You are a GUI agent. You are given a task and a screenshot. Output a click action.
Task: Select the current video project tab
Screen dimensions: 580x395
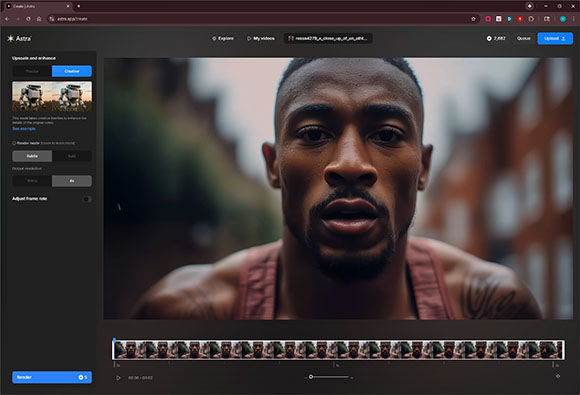coord(328,38)
